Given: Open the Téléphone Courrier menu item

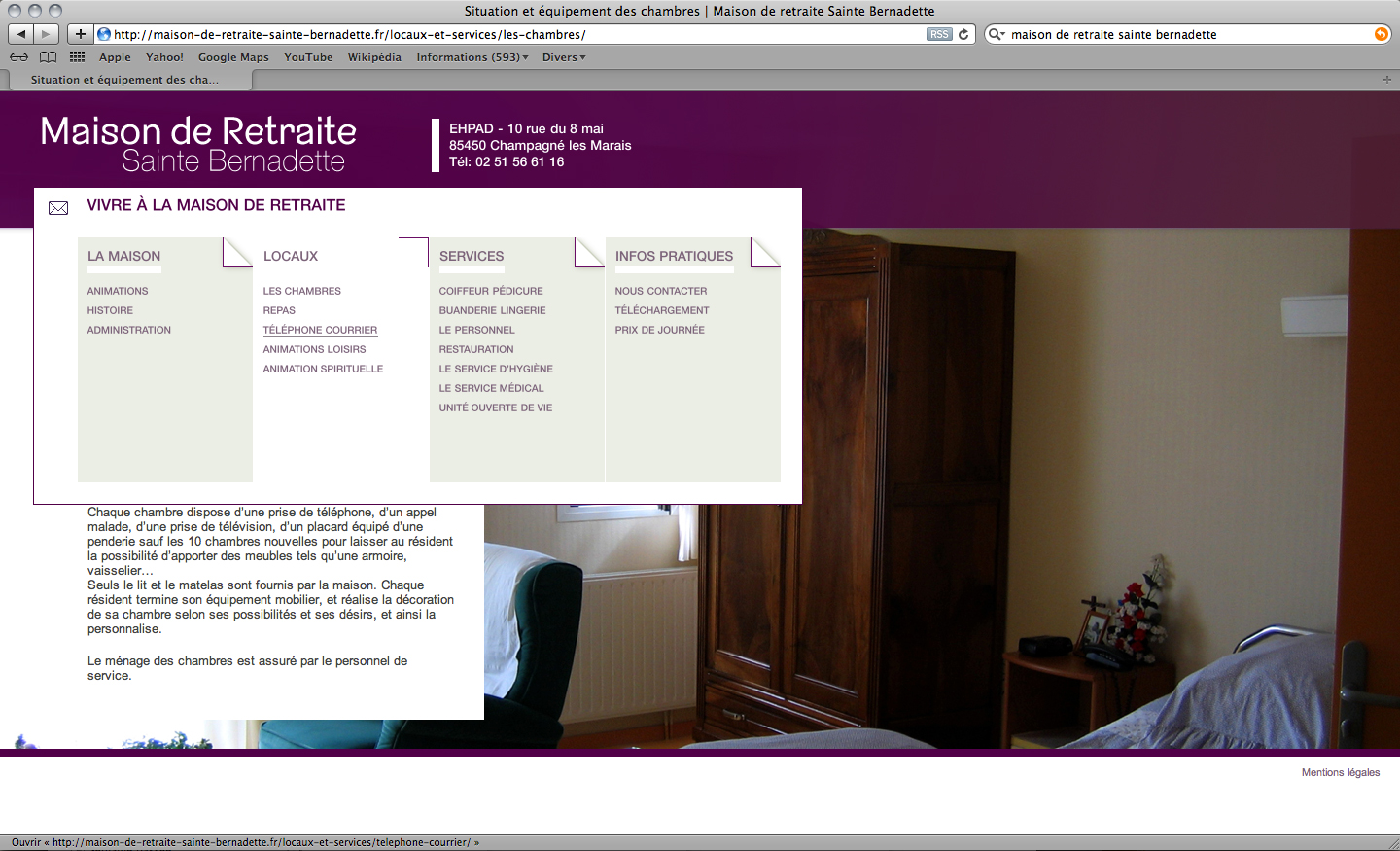Looking at the screenshot, I should 320,330.
